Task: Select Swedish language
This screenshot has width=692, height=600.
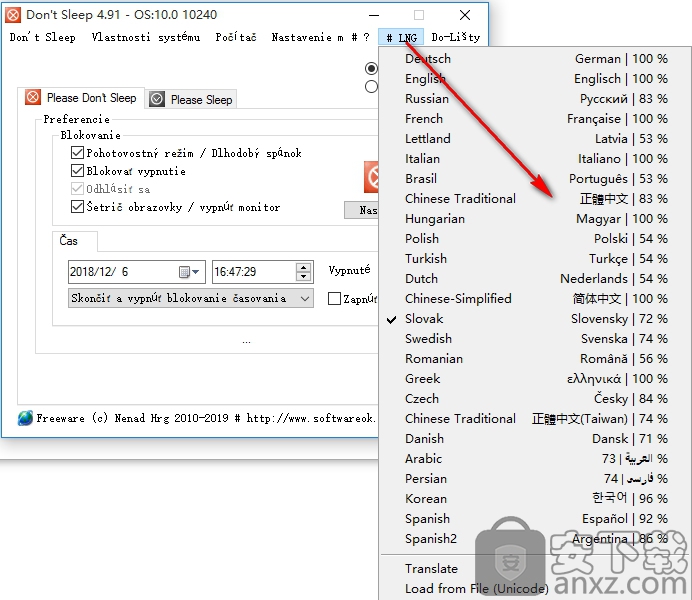Action: [x=535, y=338]
